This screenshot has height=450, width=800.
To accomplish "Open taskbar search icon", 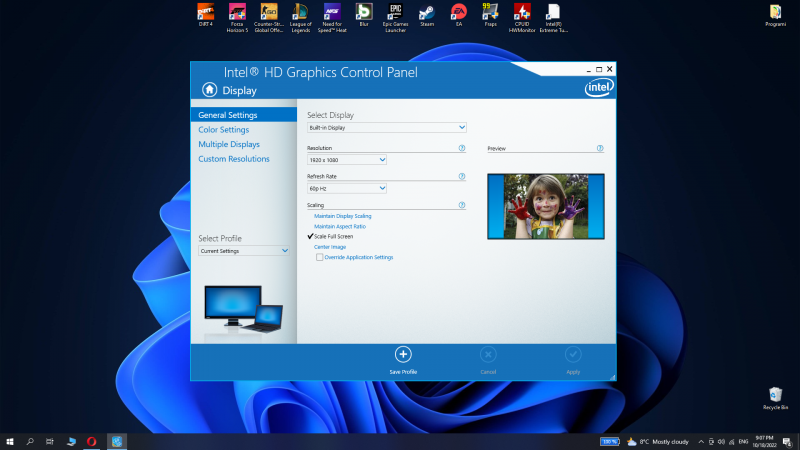I will [30, 441].
